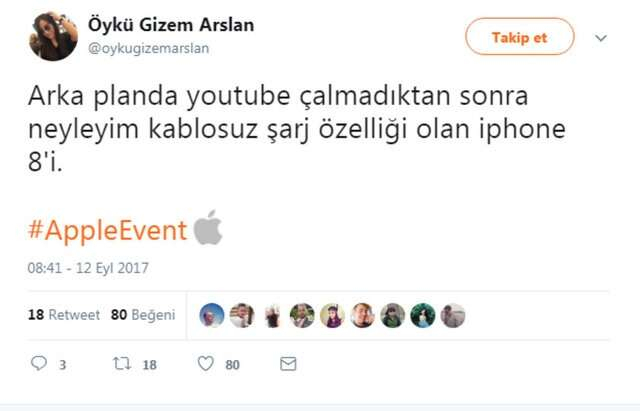Follow user with Takip et button

520,37
